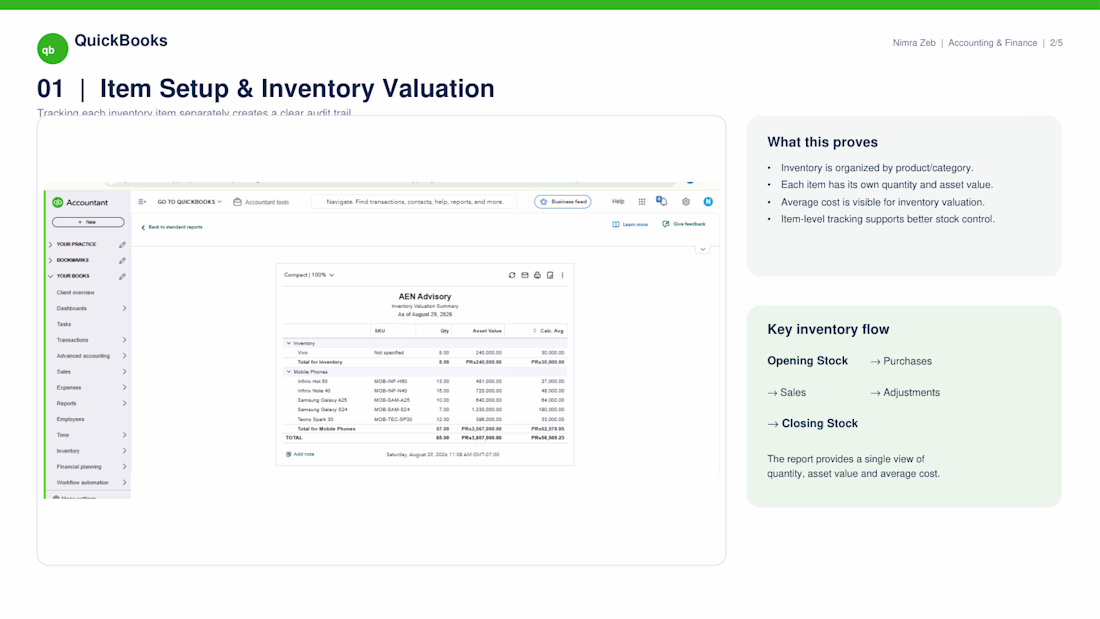Open Sales in sidebar
The width and height of the screenshot is (1100, 619).
pyautogui.click(x=64, y=371)
